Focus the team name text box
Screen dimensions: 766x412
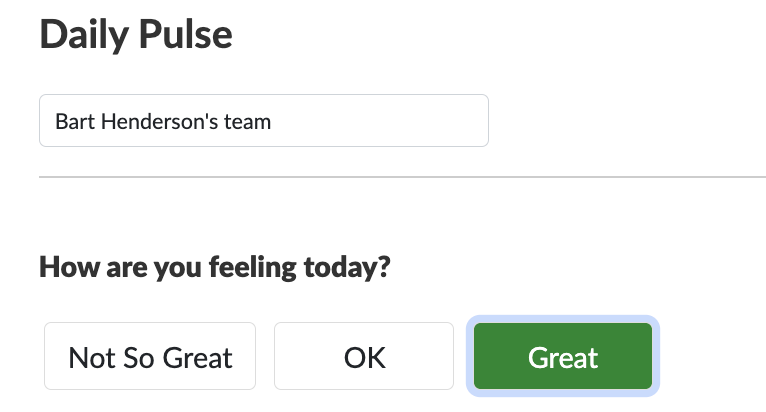[263, 121]
